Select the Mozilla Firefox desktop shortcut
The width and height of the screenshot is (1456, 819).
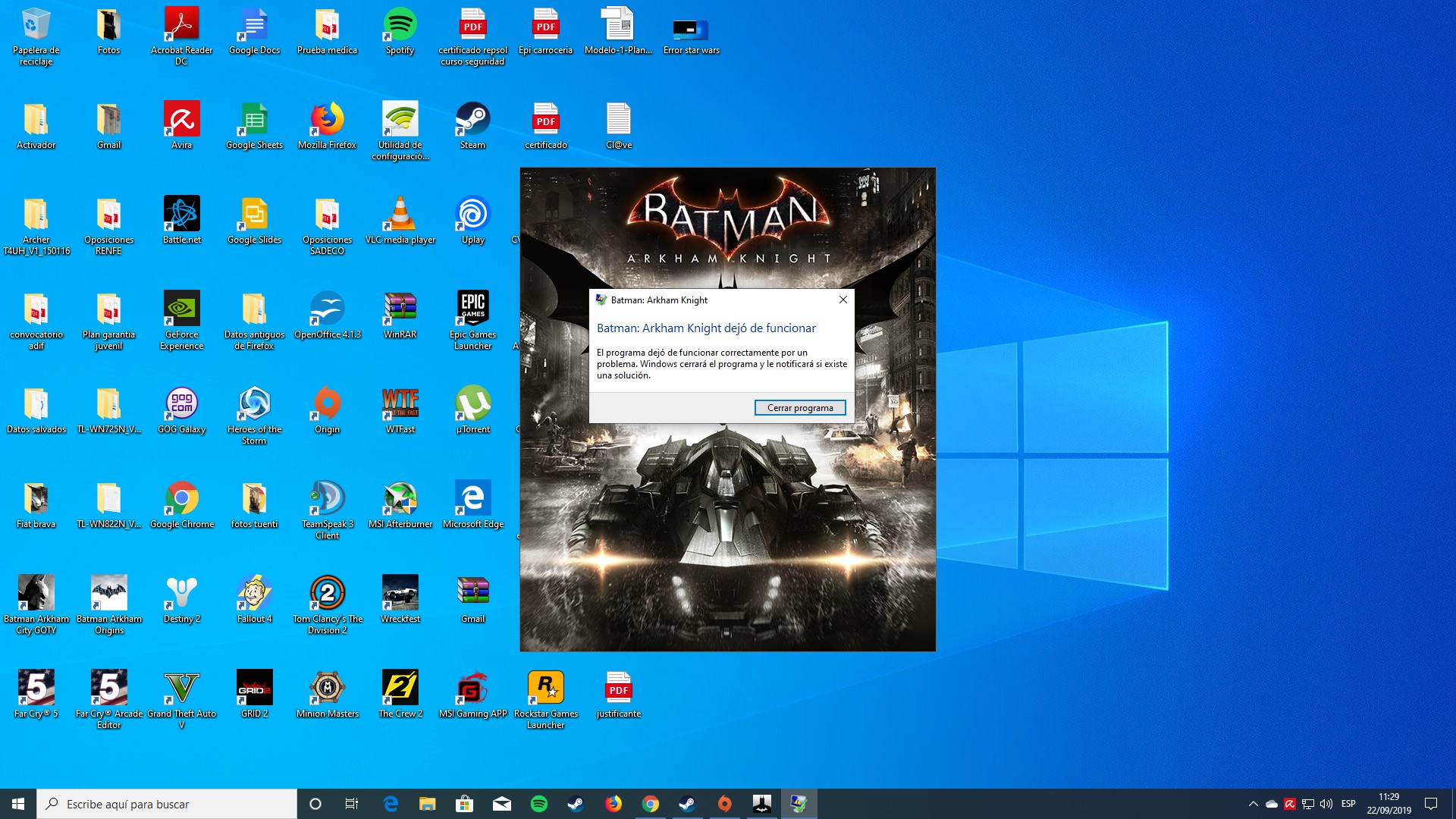[327, 125]
